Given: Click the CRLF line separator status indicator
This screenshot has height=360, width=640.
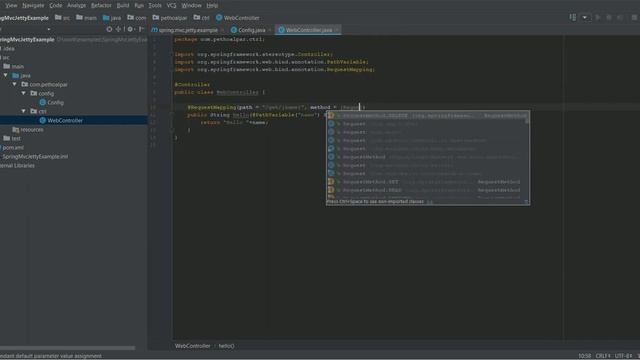Looking at the screenshot, I should (603, 356).
